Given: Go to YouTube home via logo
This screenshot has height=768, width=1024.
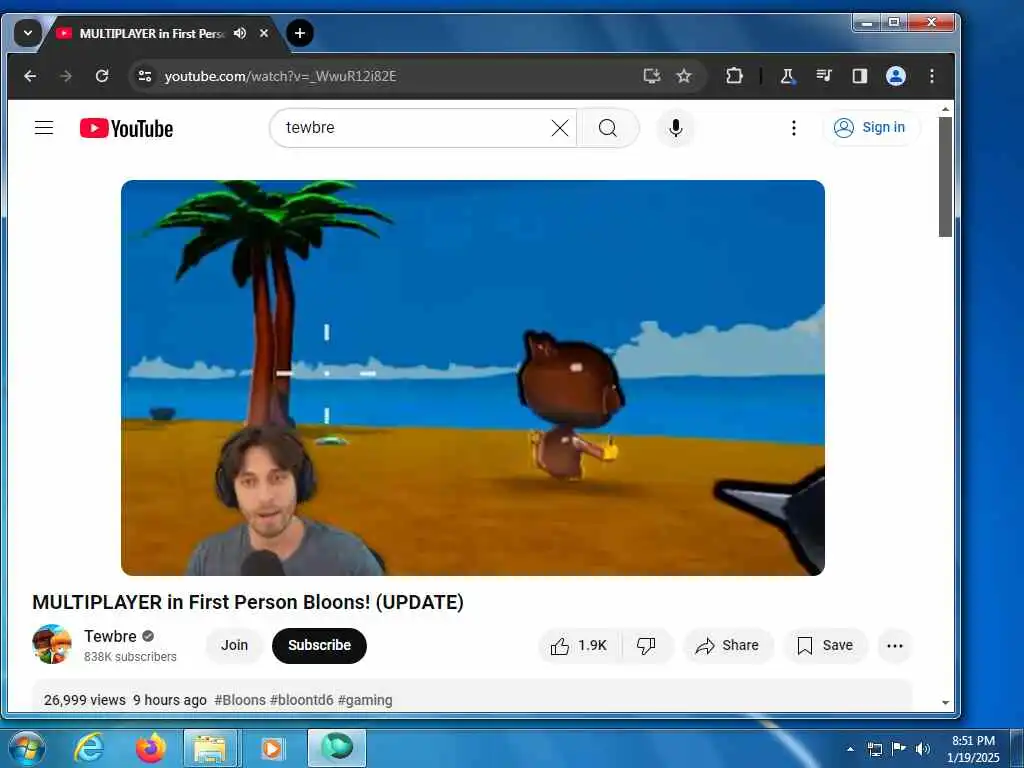Looking at the screenshot, I should click(x=127, y=128).
